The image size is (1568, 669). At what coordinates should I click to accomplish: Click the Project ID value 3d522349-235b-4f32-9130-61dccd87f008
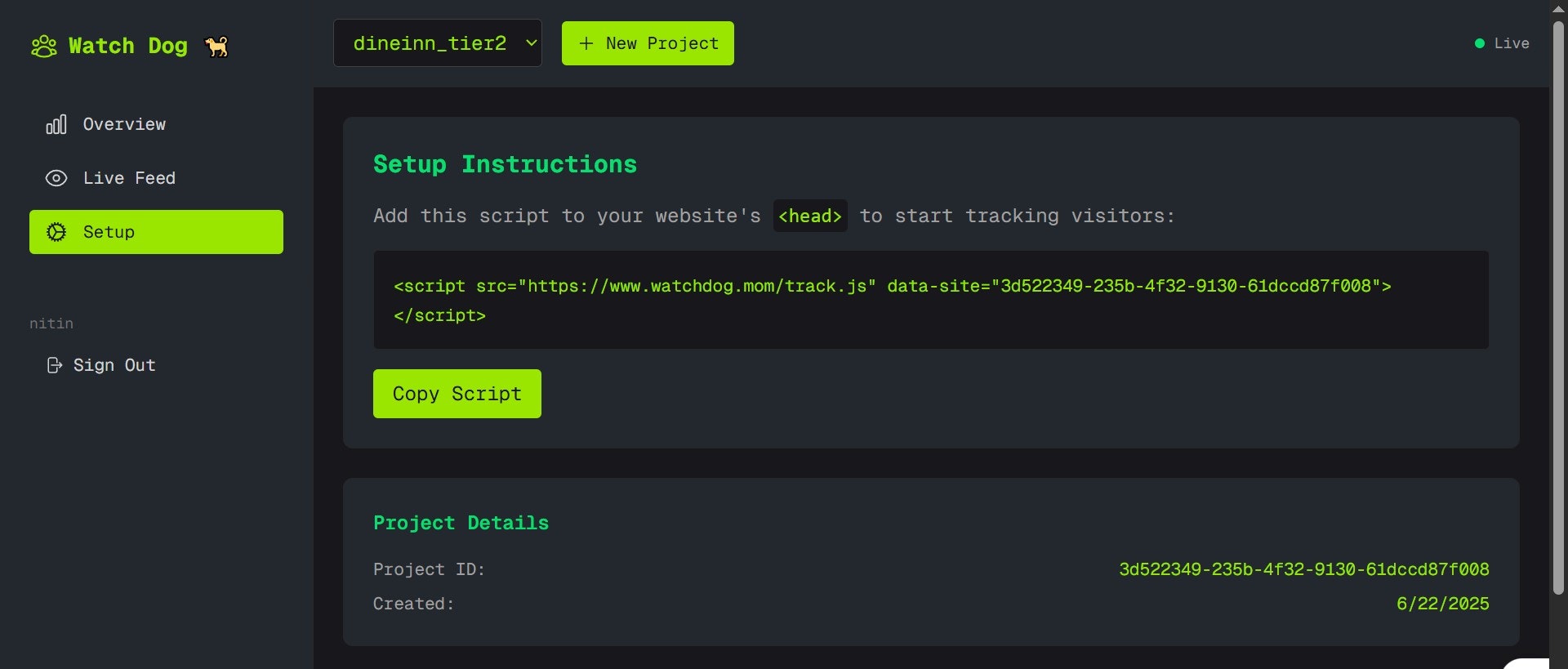point(1304,569)
